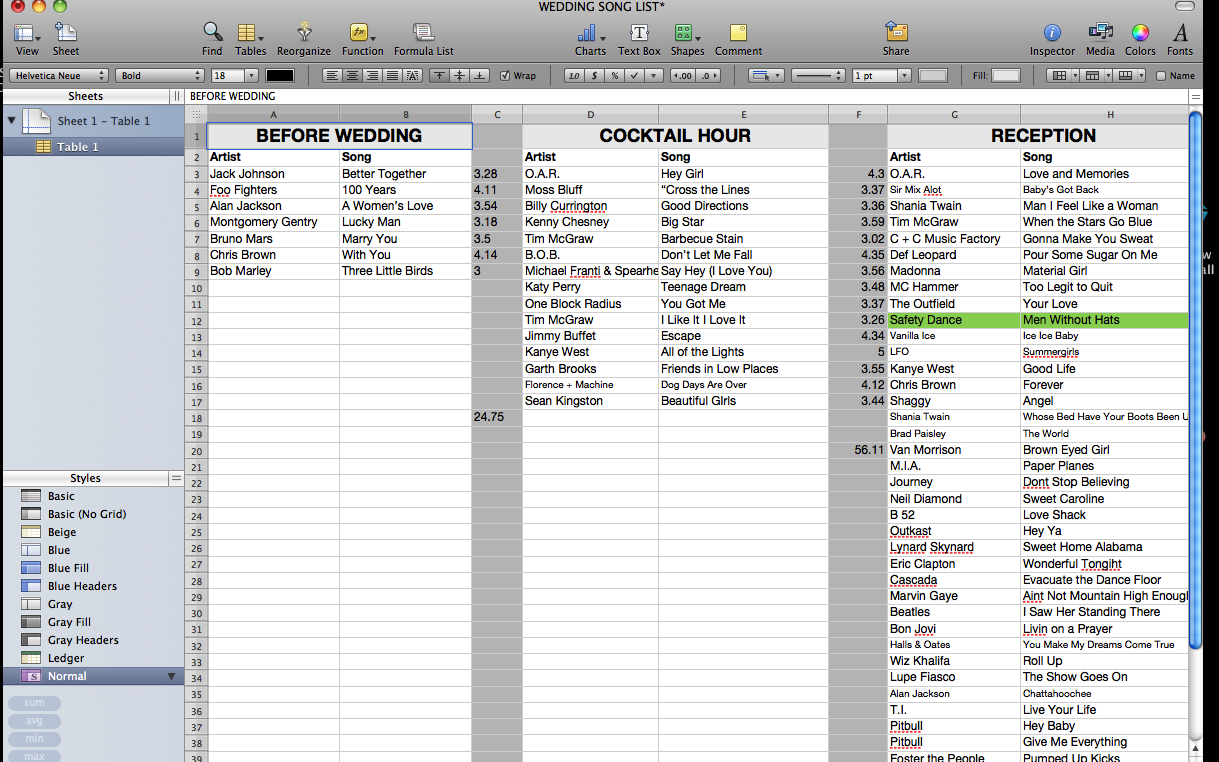This screenshot has width=1219, height=762.
Task: Insert a Text Box
Action: coord(639,38)
